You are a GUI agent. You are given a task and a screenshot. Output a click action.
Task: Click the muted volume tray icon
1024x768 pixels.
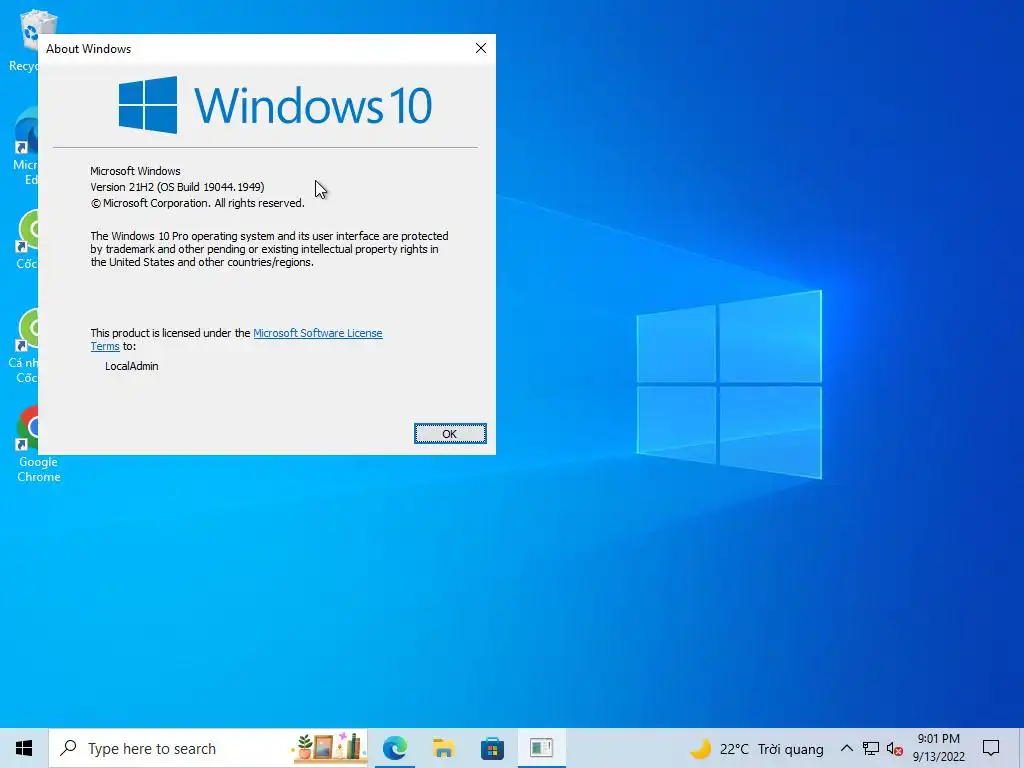(x=895, y=749)
